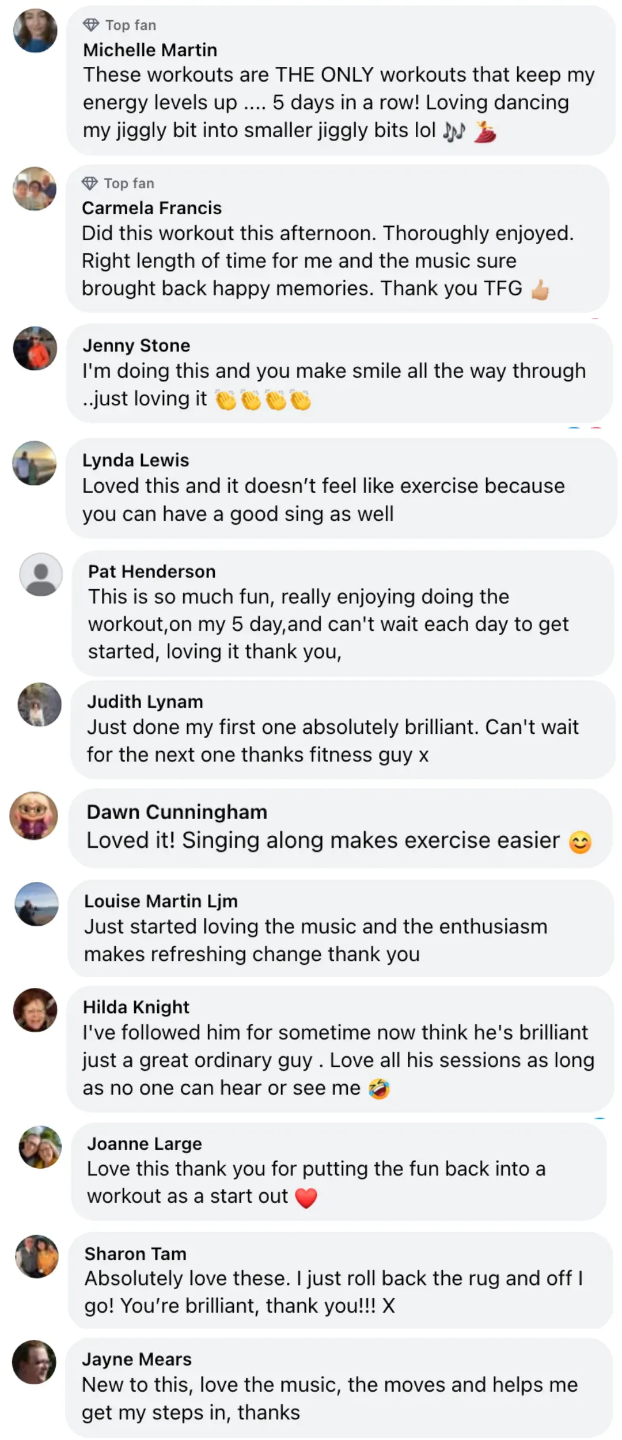Click the Judith Lynam name link
Image resolution: width=622 pixels, height=1440 pixels.
pyautogui.click(x=145, y=701)
